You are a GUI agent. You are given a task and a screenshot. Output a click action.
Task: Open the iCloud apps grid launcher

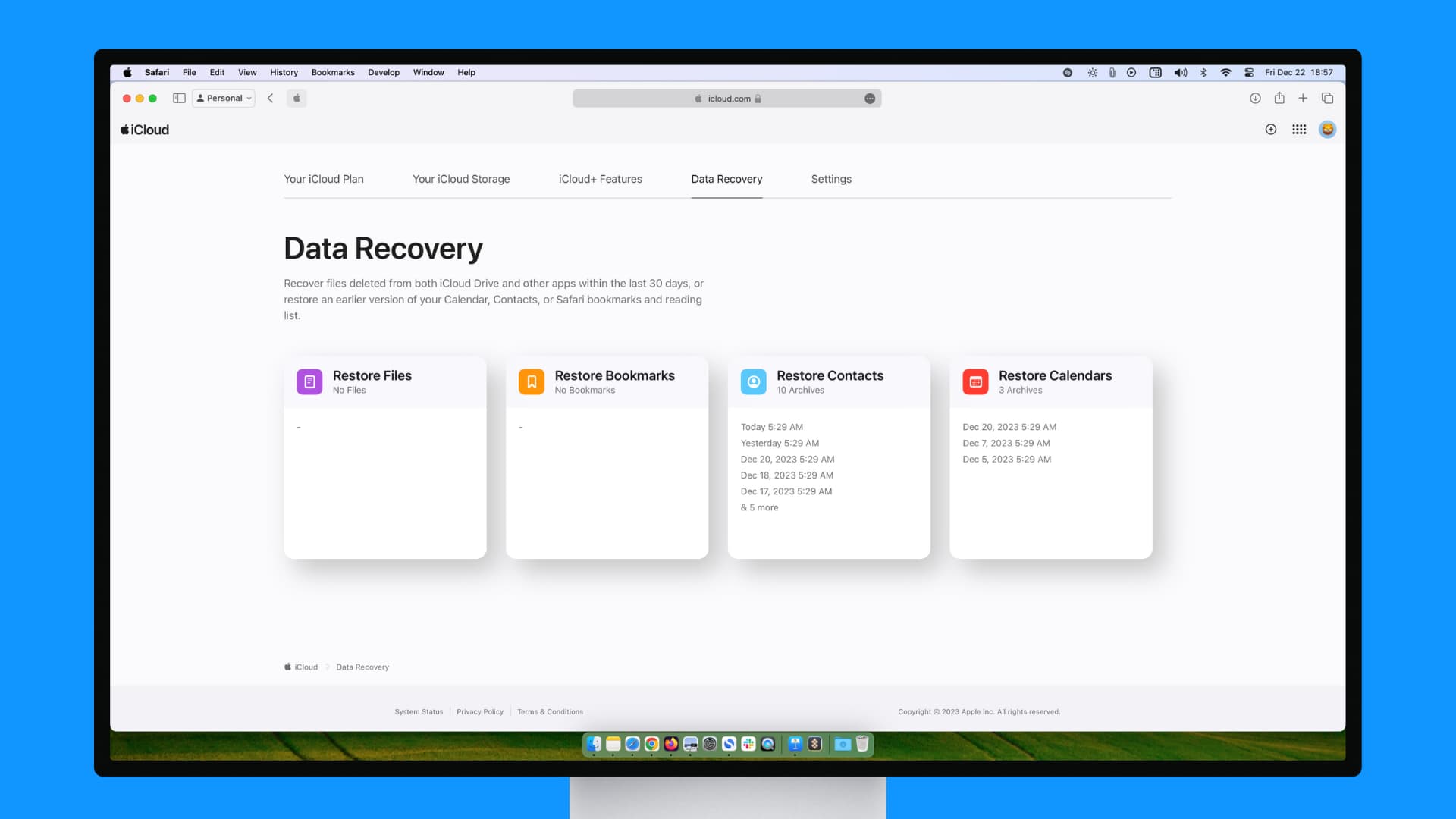pos(1299,129)
